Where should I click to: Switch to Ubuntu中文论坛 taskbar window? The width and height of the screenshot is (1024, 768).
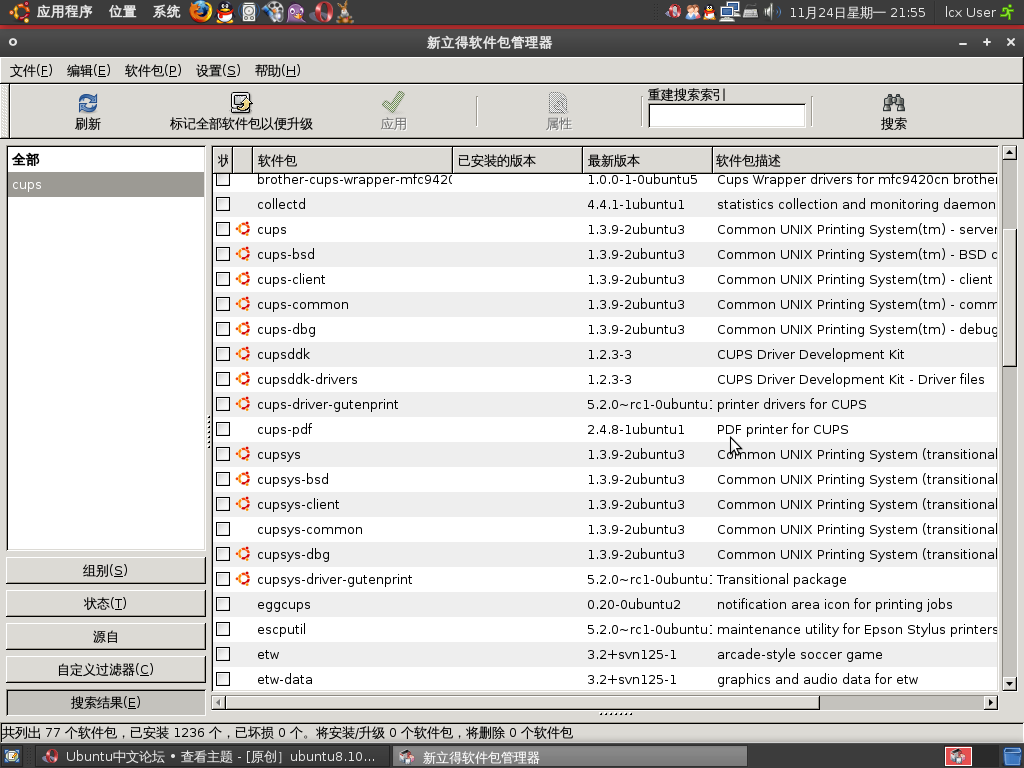tap(210, 757)
